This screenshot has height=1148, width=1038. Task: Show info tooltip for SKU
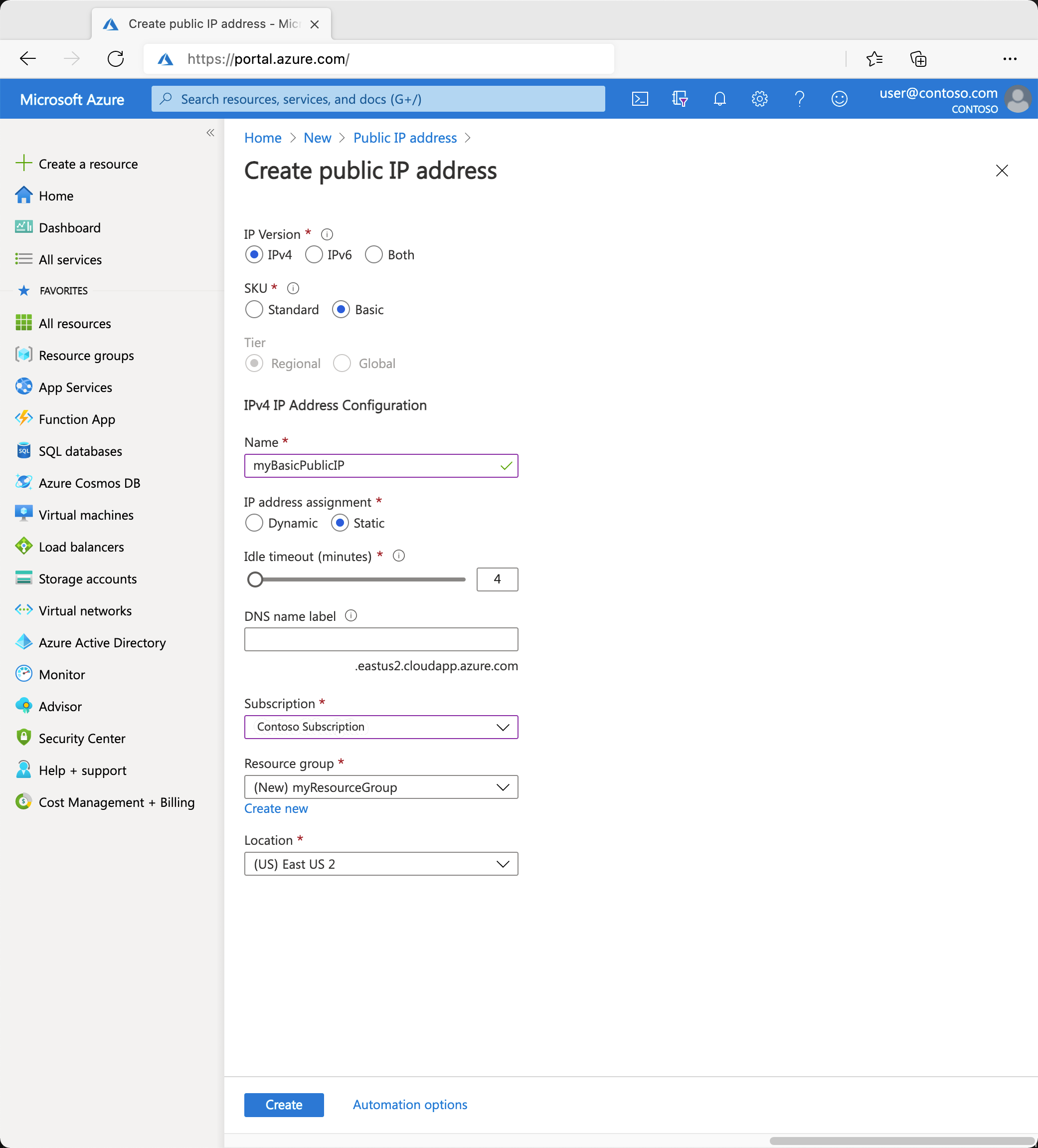pos(293,288)
